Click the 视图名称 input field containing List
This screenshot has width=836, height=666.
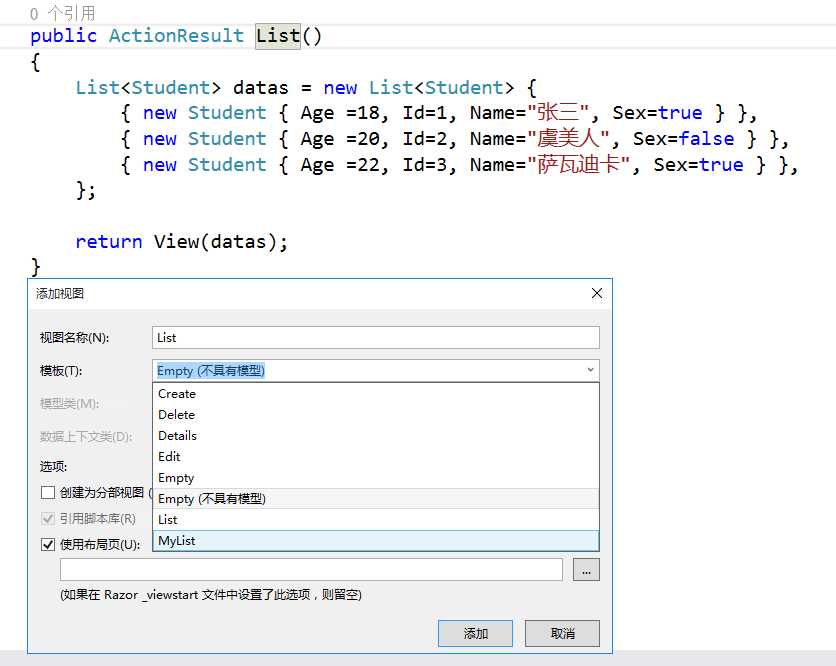coord(376,338)
